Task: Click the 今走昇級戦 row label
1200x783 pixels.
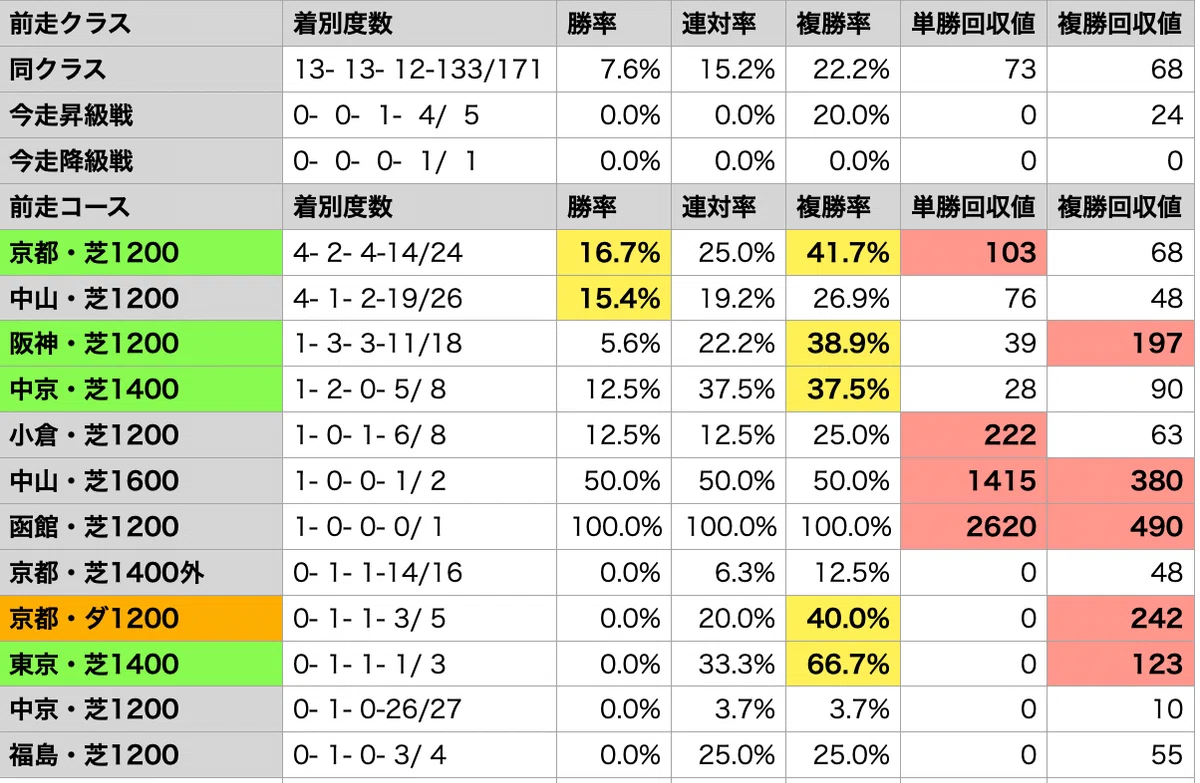Action: (141, 115)
